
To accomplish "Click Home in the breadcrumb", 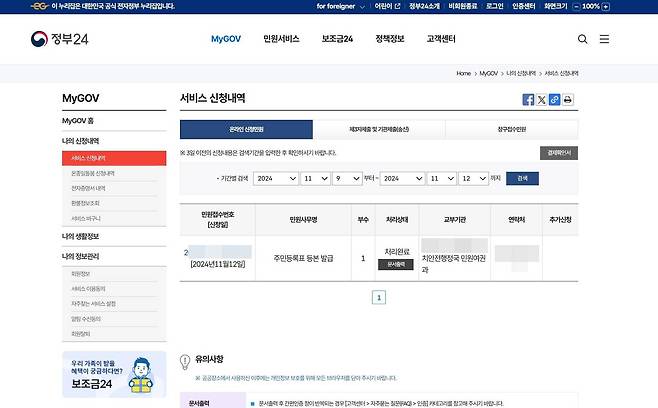I will pyautogui.click(x=464, y=73).
